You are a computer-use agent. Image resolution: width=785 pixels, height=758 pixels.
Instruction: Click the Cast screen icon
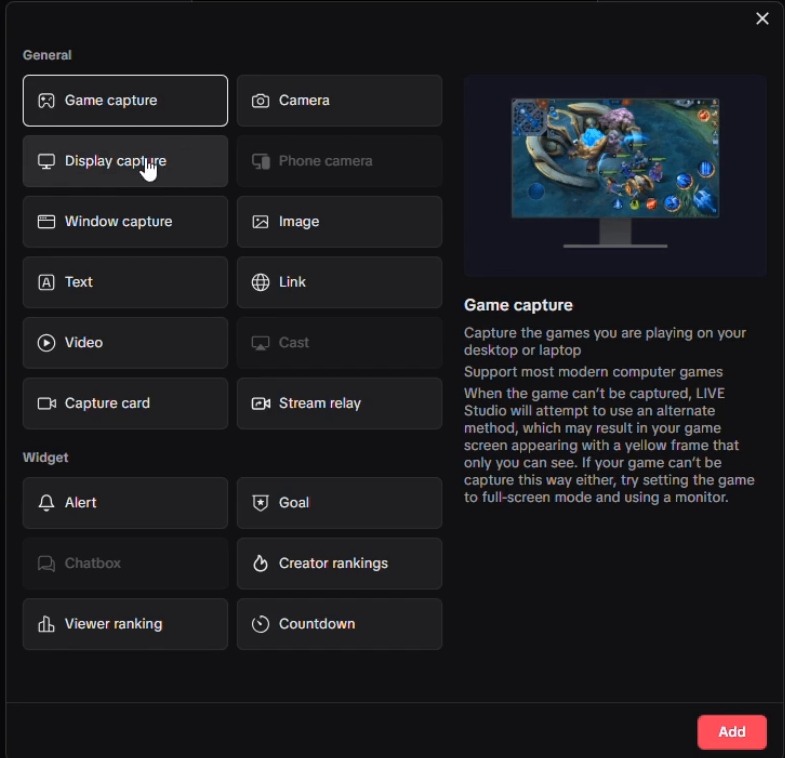click(x=260, y=343)
